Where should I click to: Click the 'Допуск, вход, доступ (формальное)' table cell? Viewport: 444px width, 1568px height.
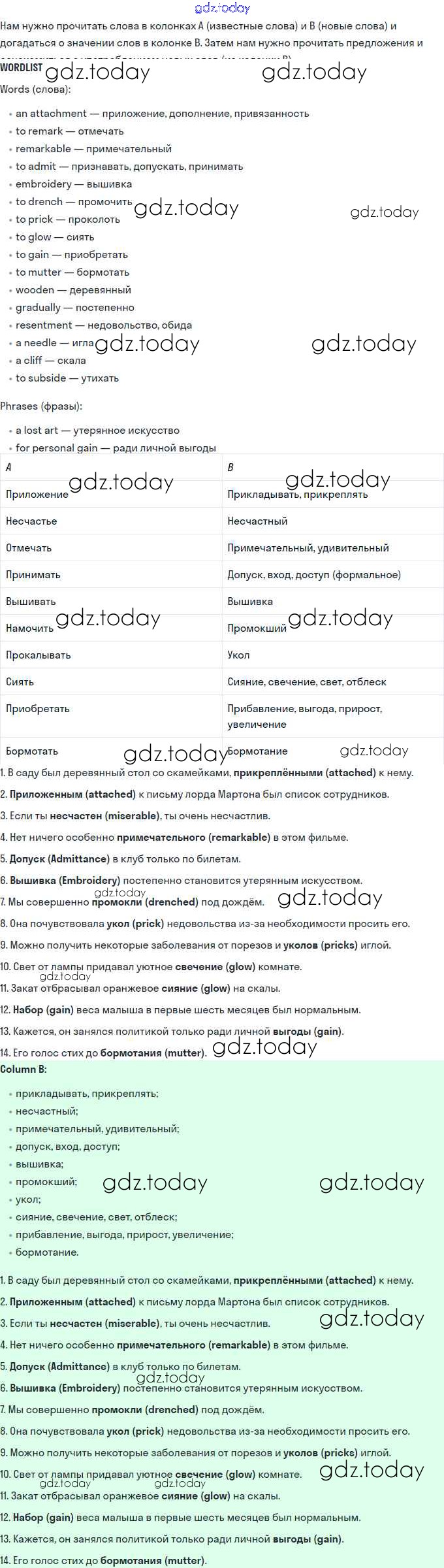[314, 575]
